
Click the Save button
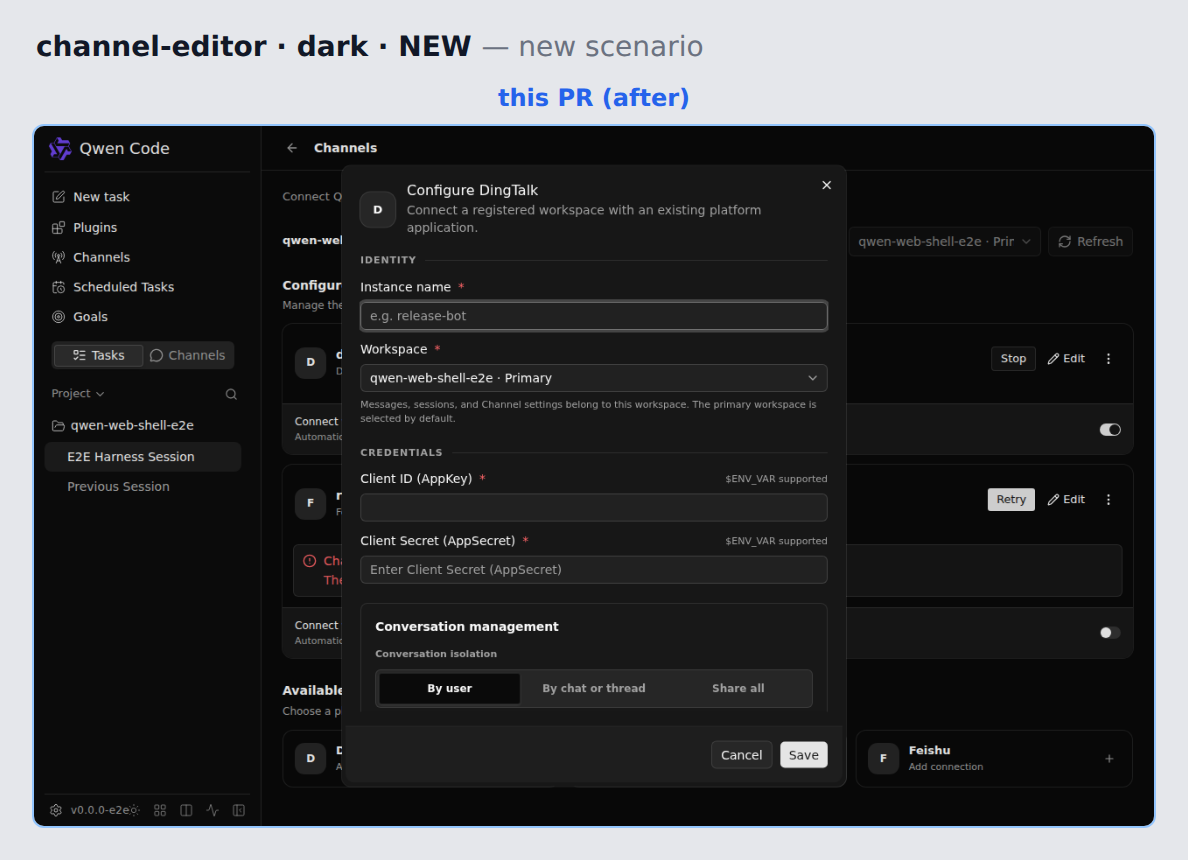pyautogui.click(x=804, y=755)
